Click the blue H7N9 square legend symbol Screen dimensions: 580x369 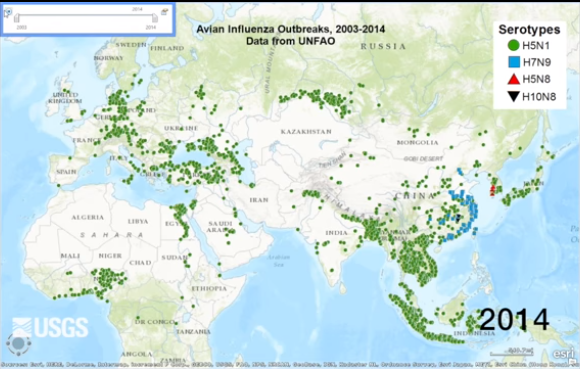514,62
